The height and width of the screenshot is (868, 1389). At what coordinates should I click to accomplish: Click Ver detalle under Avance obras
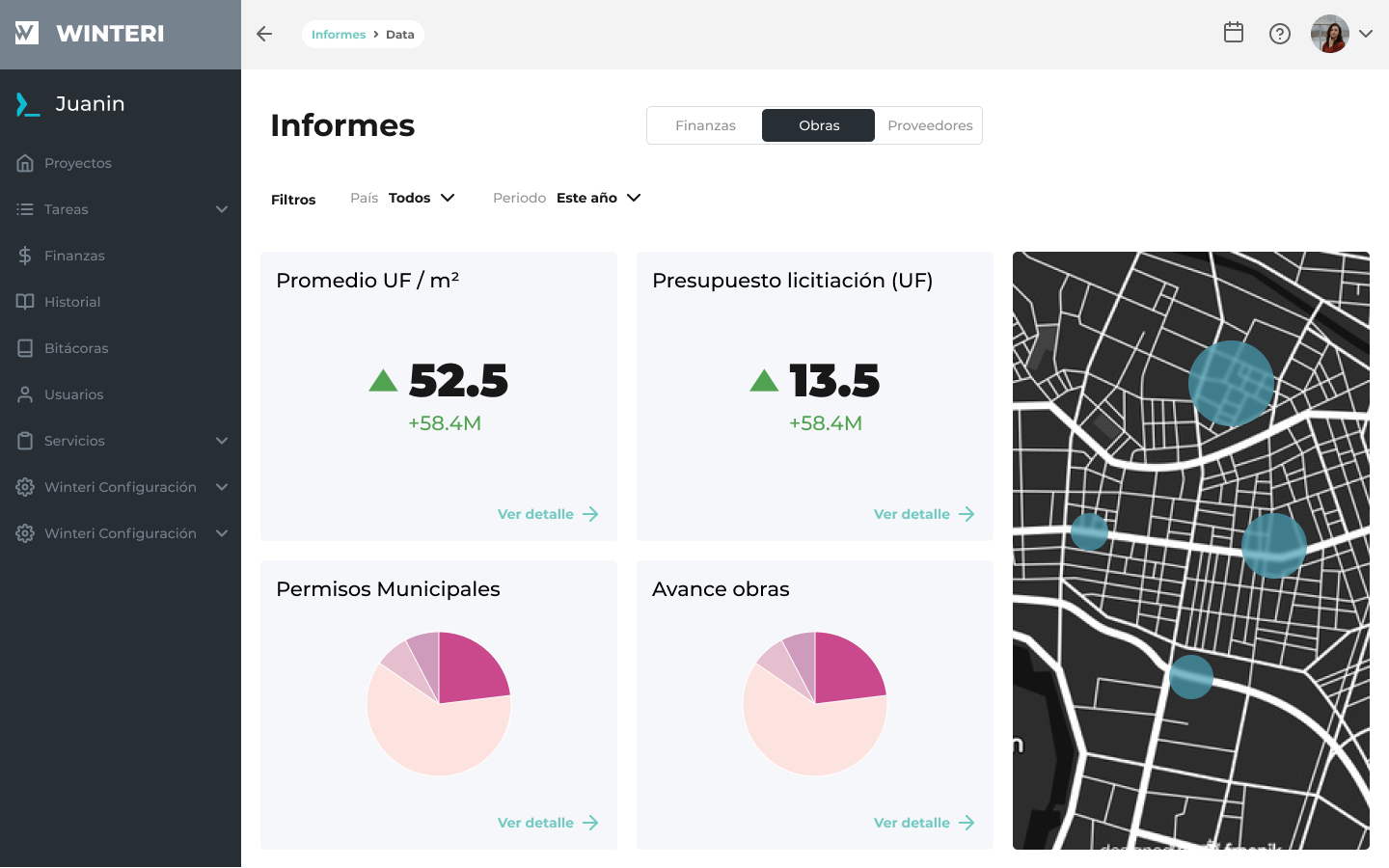point(923,823)
